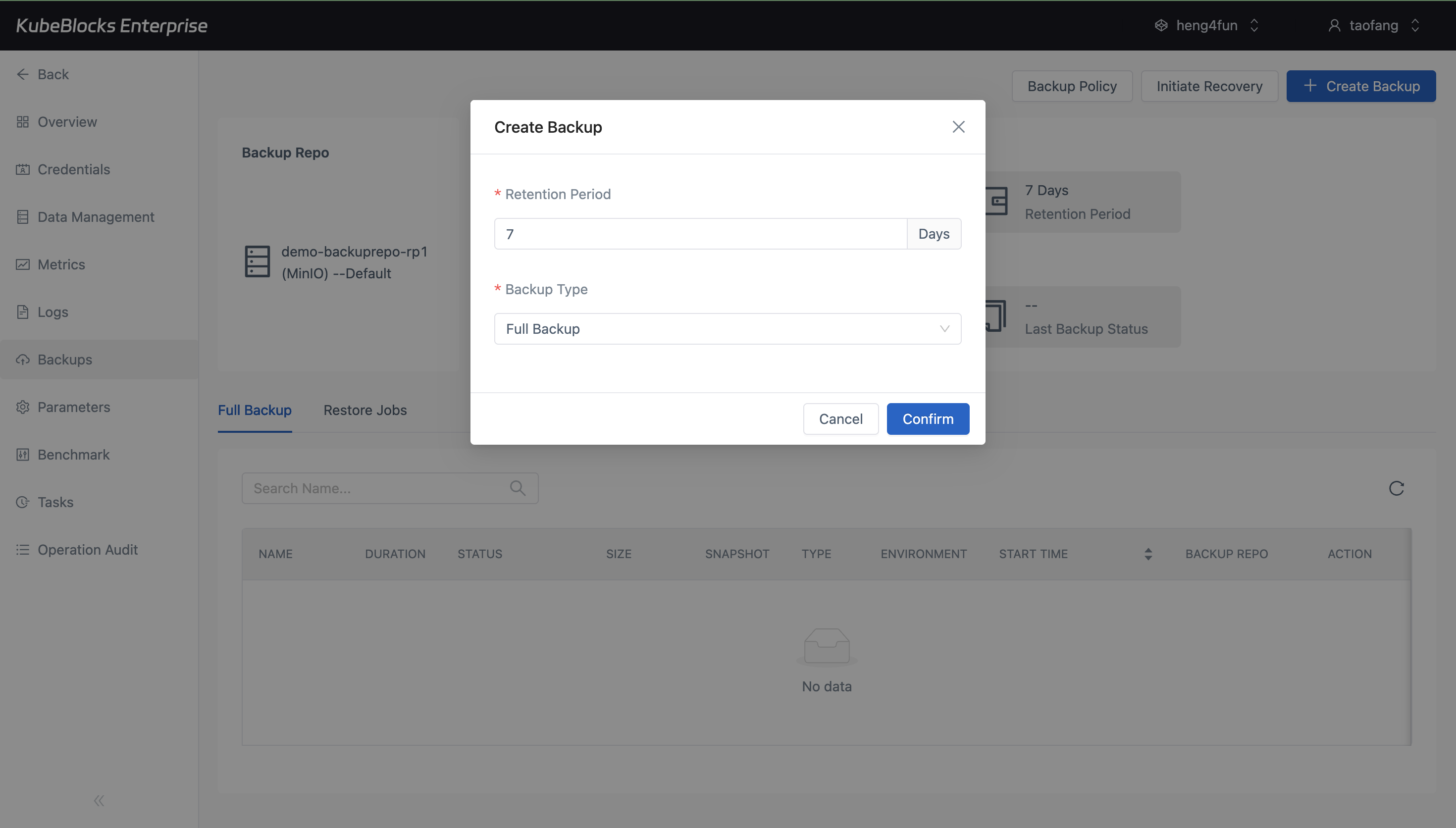Viewport: 1456px width, 828px height.
Task: Open the Benchmark tool
Action: (73, 455)
